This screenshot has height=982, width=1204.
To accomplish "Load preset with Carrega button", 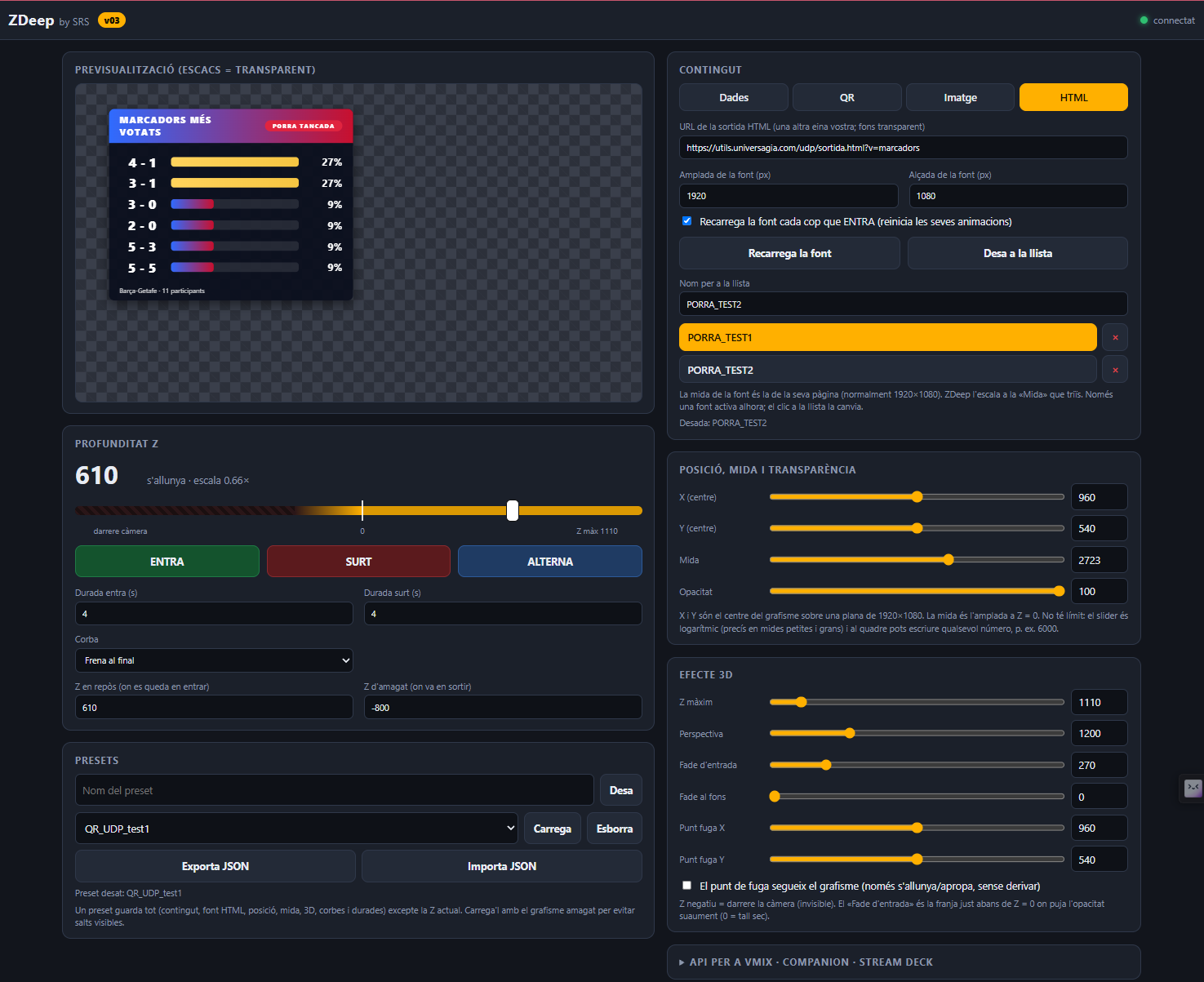I will (553, 829).
